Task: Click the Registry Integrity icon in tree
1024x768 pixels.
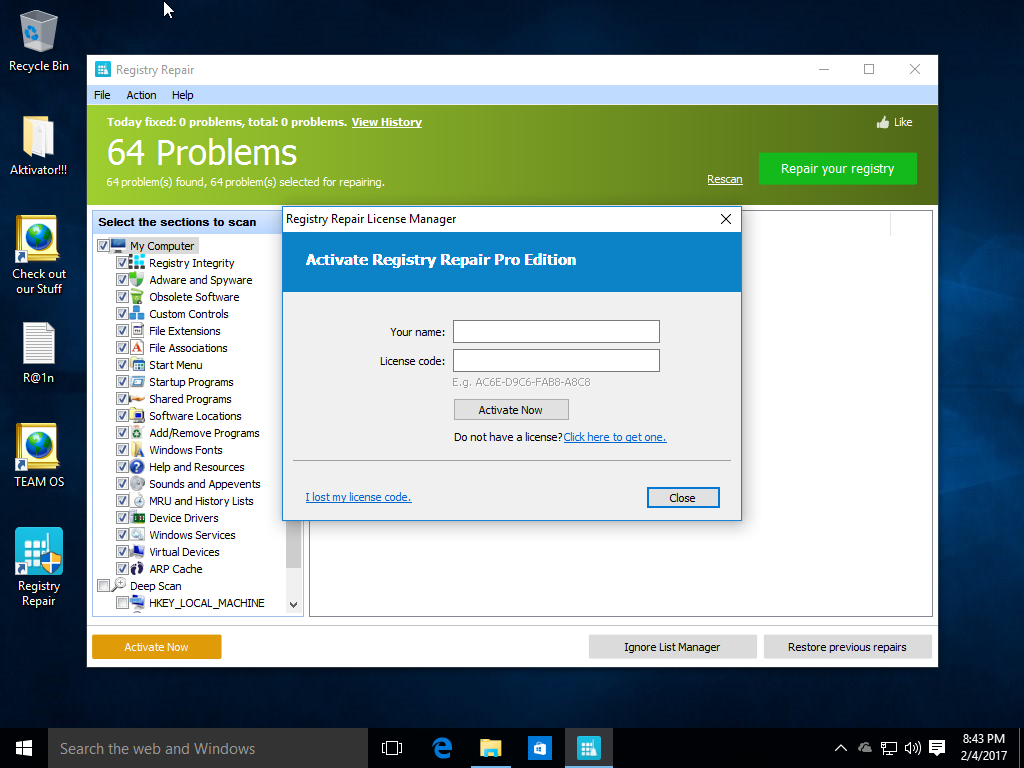Action: pyautogui.click(x=137, y=263)
